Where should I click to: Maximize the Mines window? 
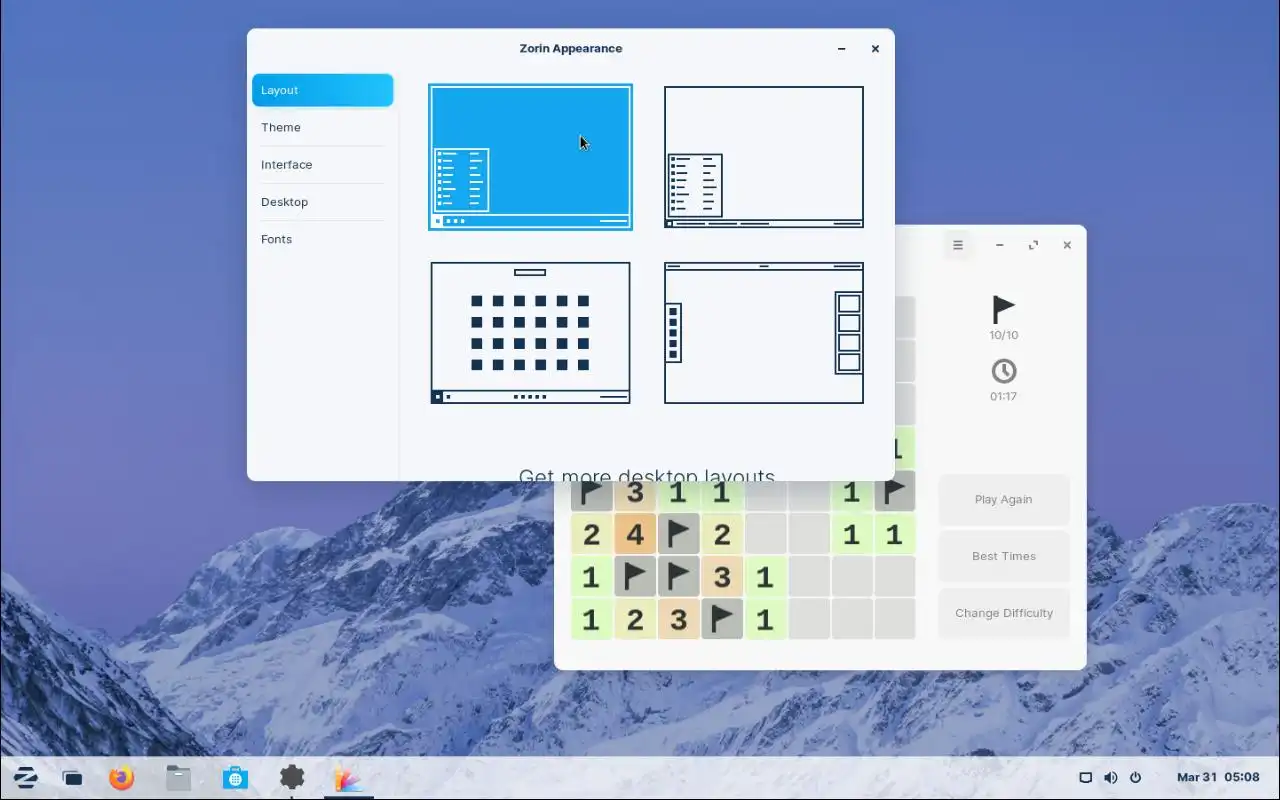1033,245
